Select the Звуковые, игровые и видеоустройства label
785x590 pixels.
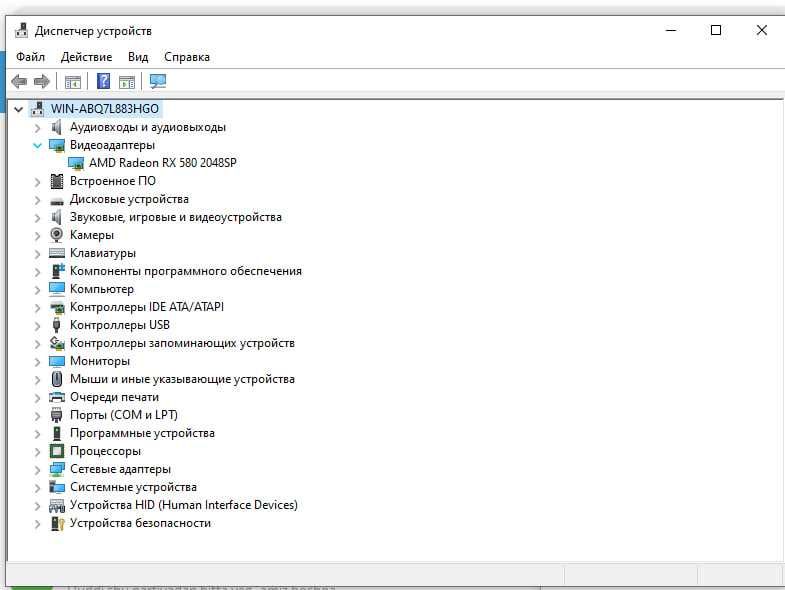[x=176, y=217]
